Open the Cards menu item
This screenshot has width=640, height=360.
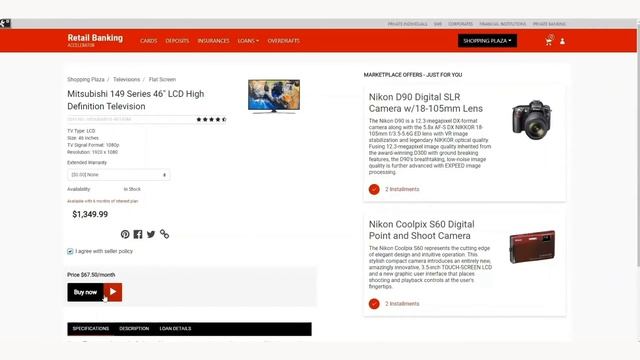tap(149, 41)
